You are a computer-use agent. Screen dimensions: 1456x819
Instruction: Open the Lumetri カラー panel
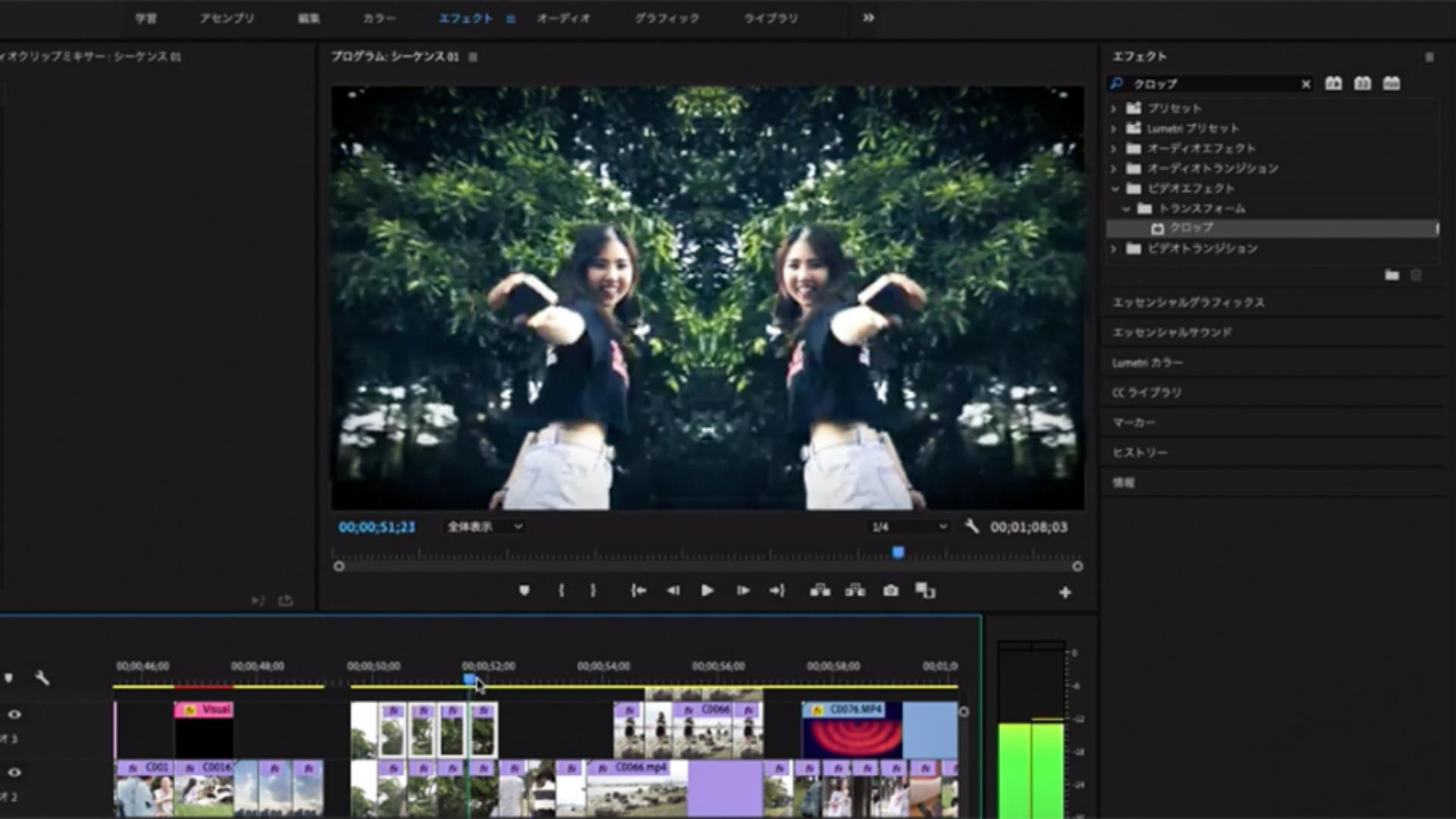click(1147, 362)
